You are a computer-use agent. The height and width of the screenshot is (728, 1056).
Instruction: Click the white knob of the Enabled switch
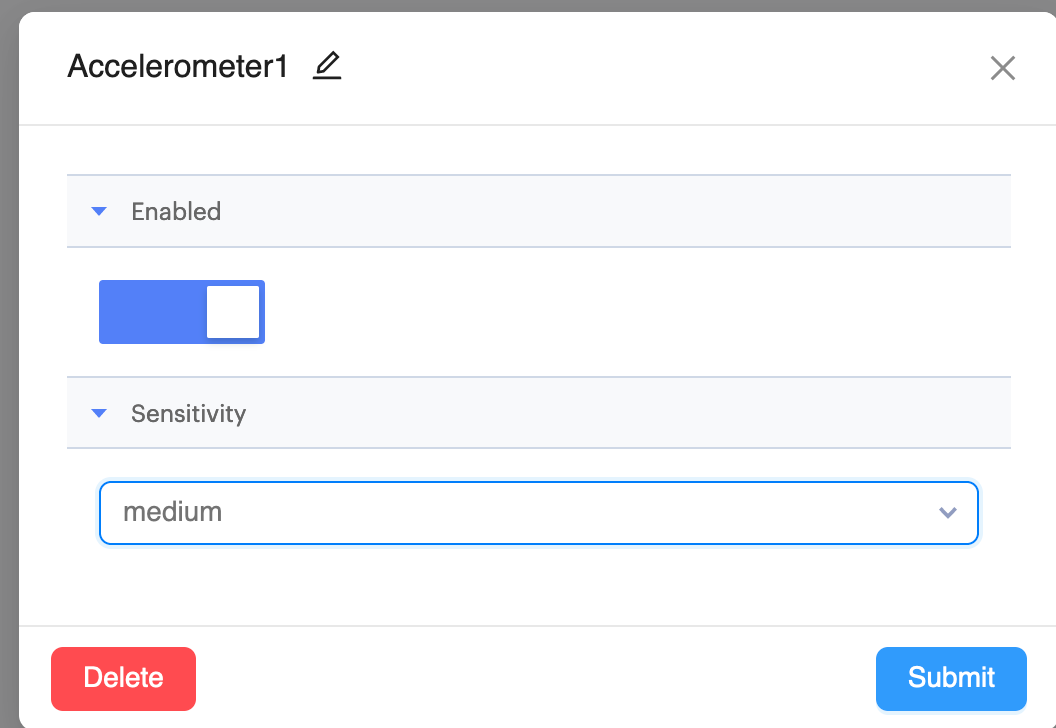pos(233,312)
